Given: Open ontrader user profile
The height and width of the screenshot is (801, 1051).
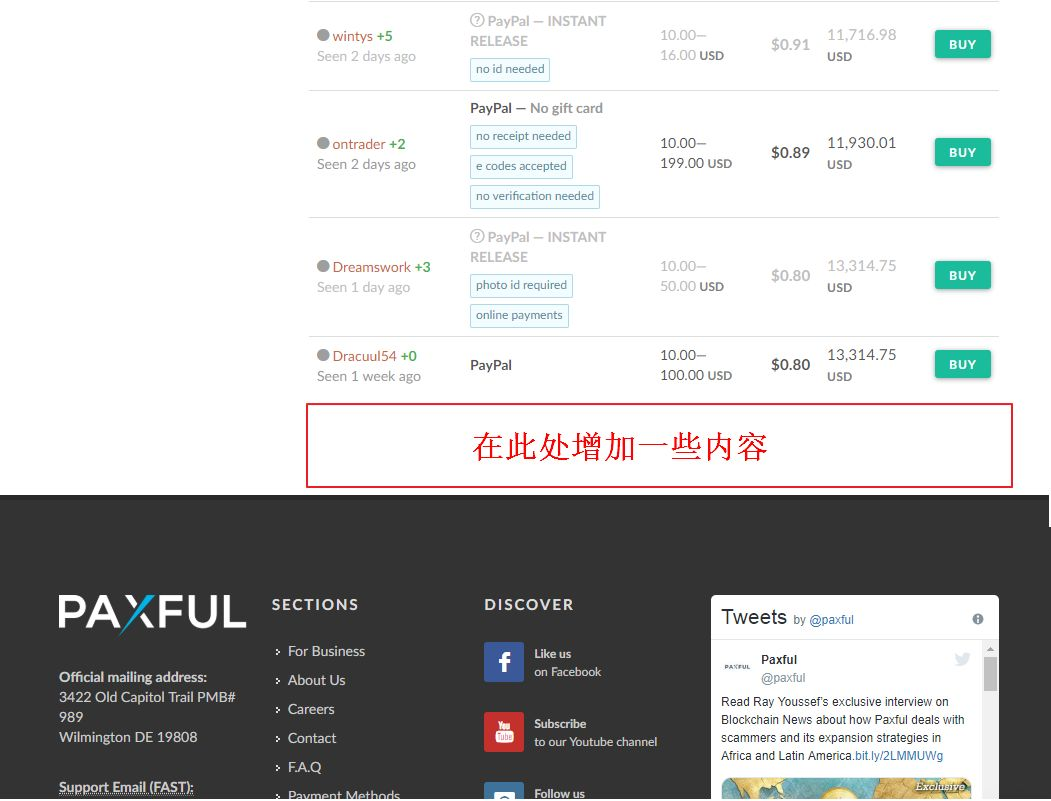Looking at the screenshot, I should pyautogui.click(x=359, y=144).
